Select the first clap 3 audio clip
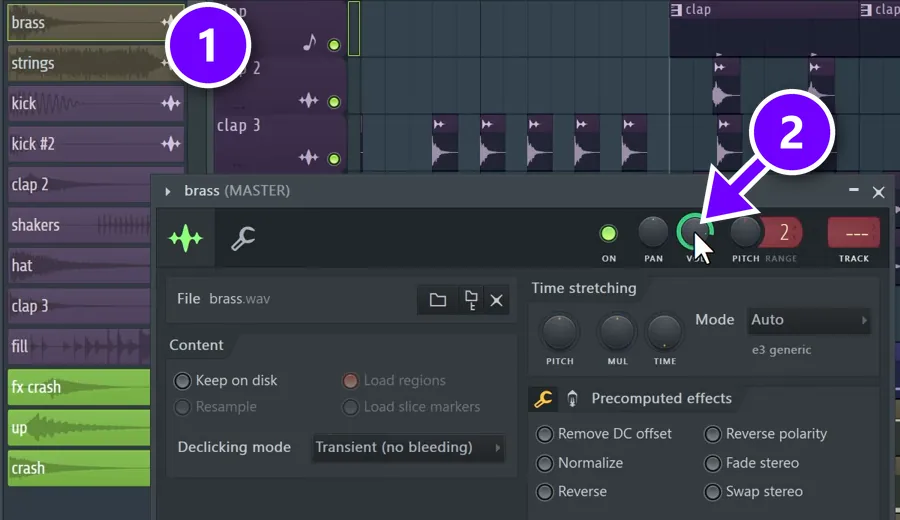Screen dimensions: 900x520 pyautogui.click(x=445, y=143)
